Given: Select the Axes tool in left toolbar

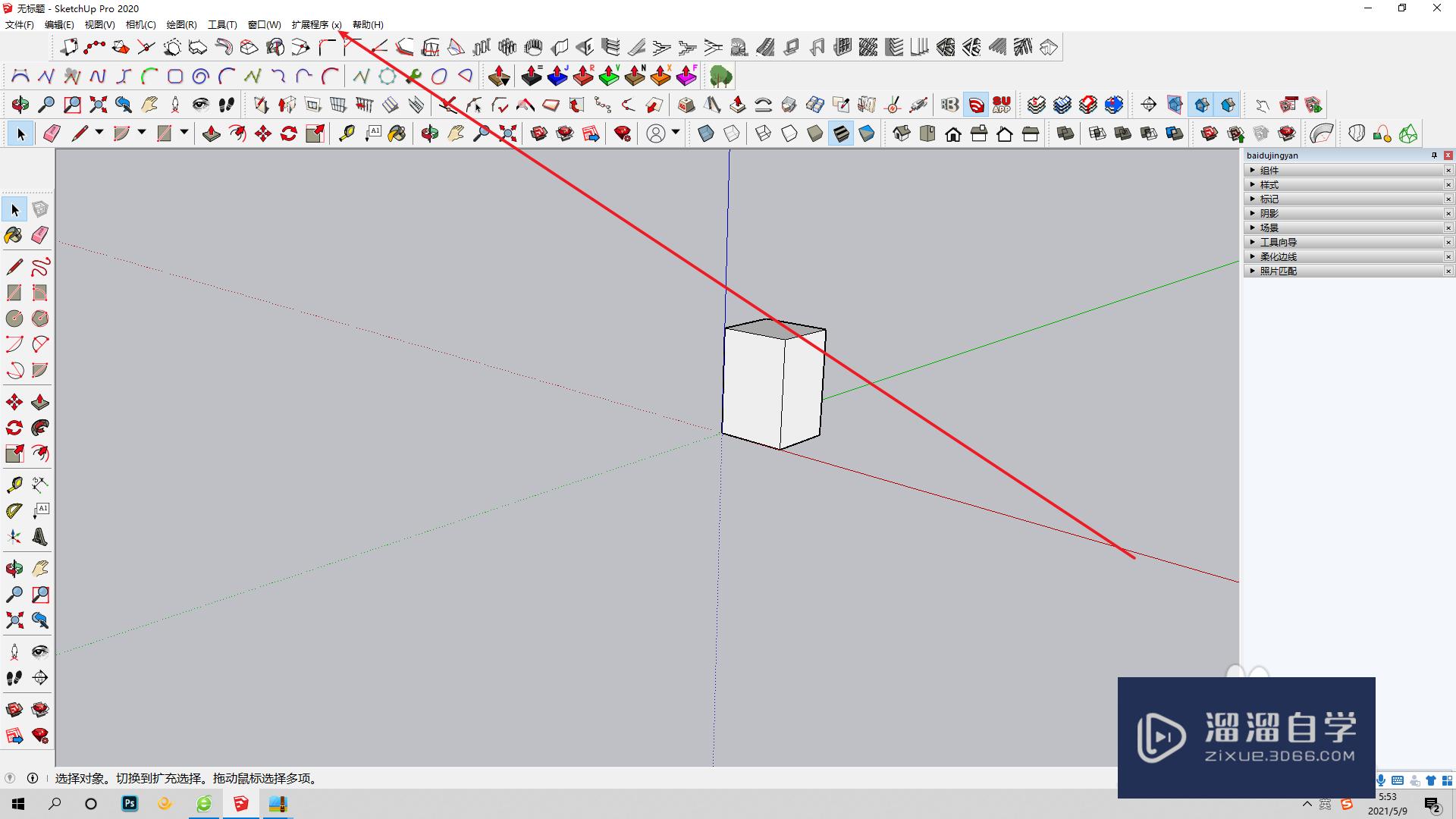Looking at the screenshot, I should click(14, 538).
